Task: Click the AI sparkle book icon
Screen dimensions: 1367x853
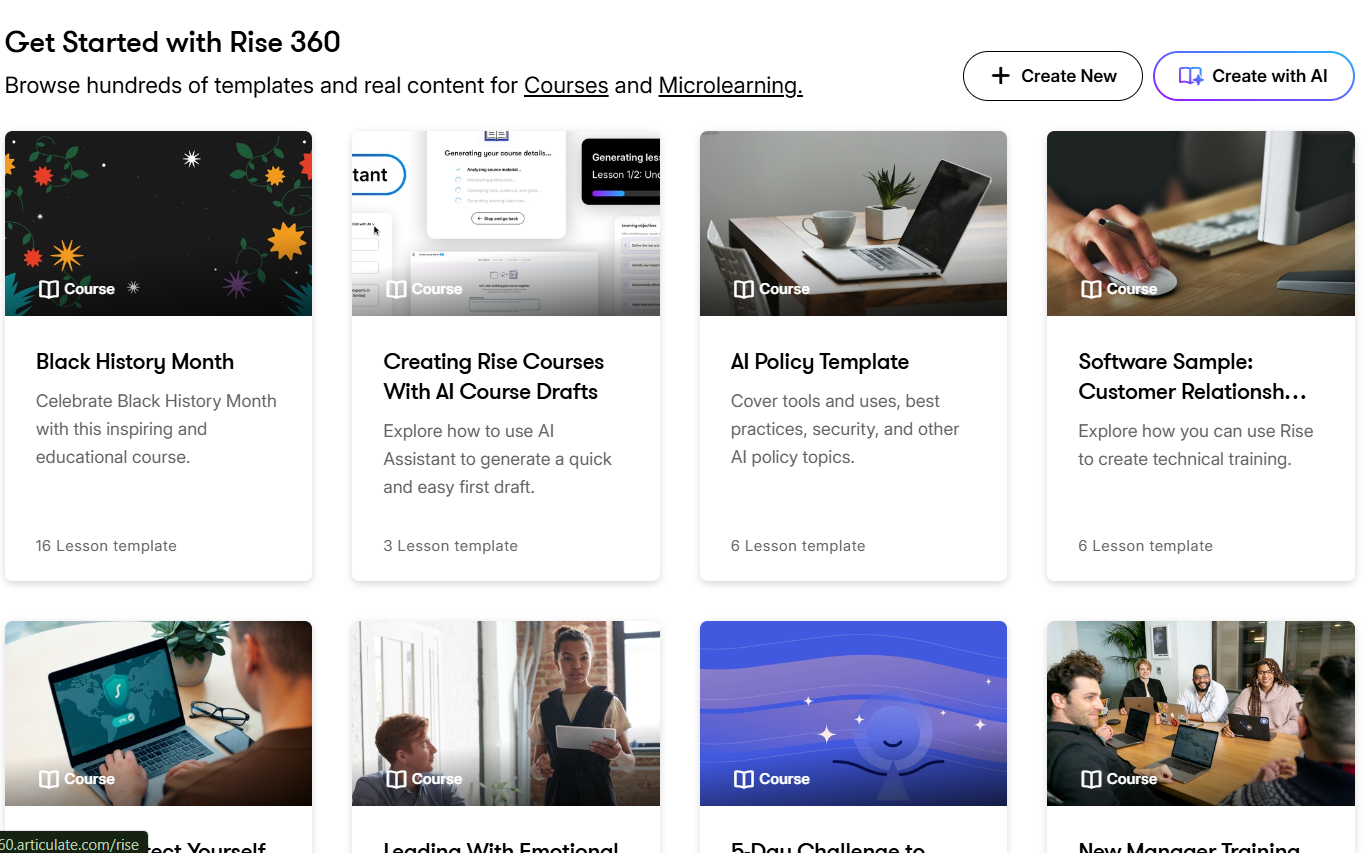Action: click(x=1190, y=76)
